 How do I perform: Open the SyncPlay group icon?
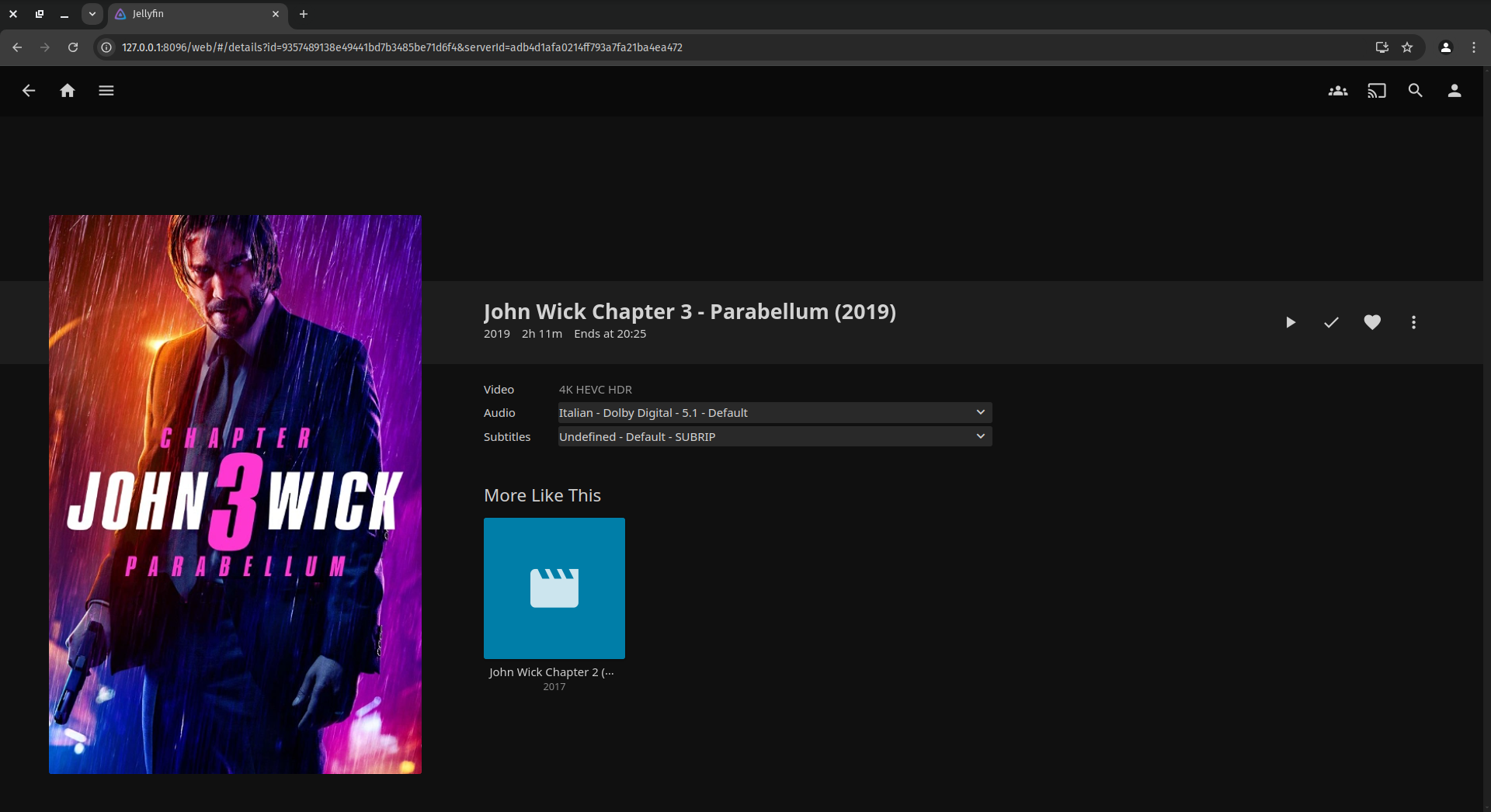1337,91
